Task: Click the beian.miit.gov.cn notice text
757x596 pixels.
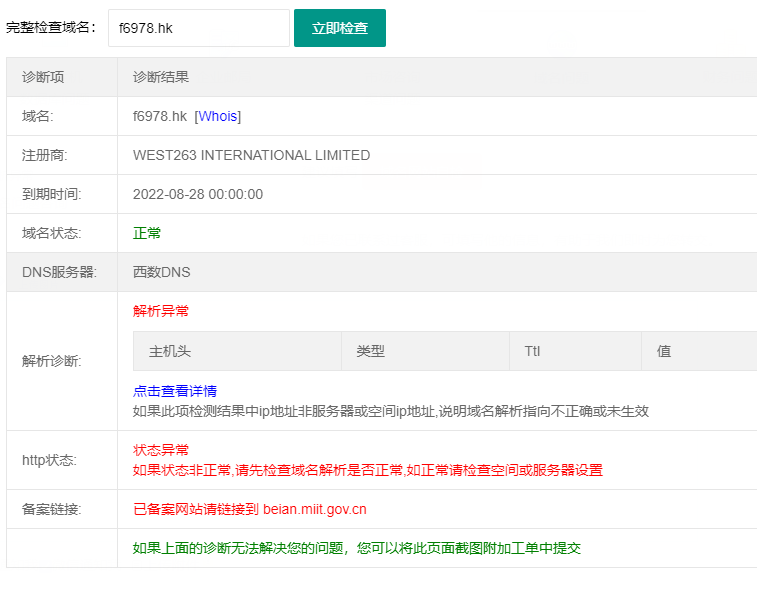Action: click(x=250, y=509)
